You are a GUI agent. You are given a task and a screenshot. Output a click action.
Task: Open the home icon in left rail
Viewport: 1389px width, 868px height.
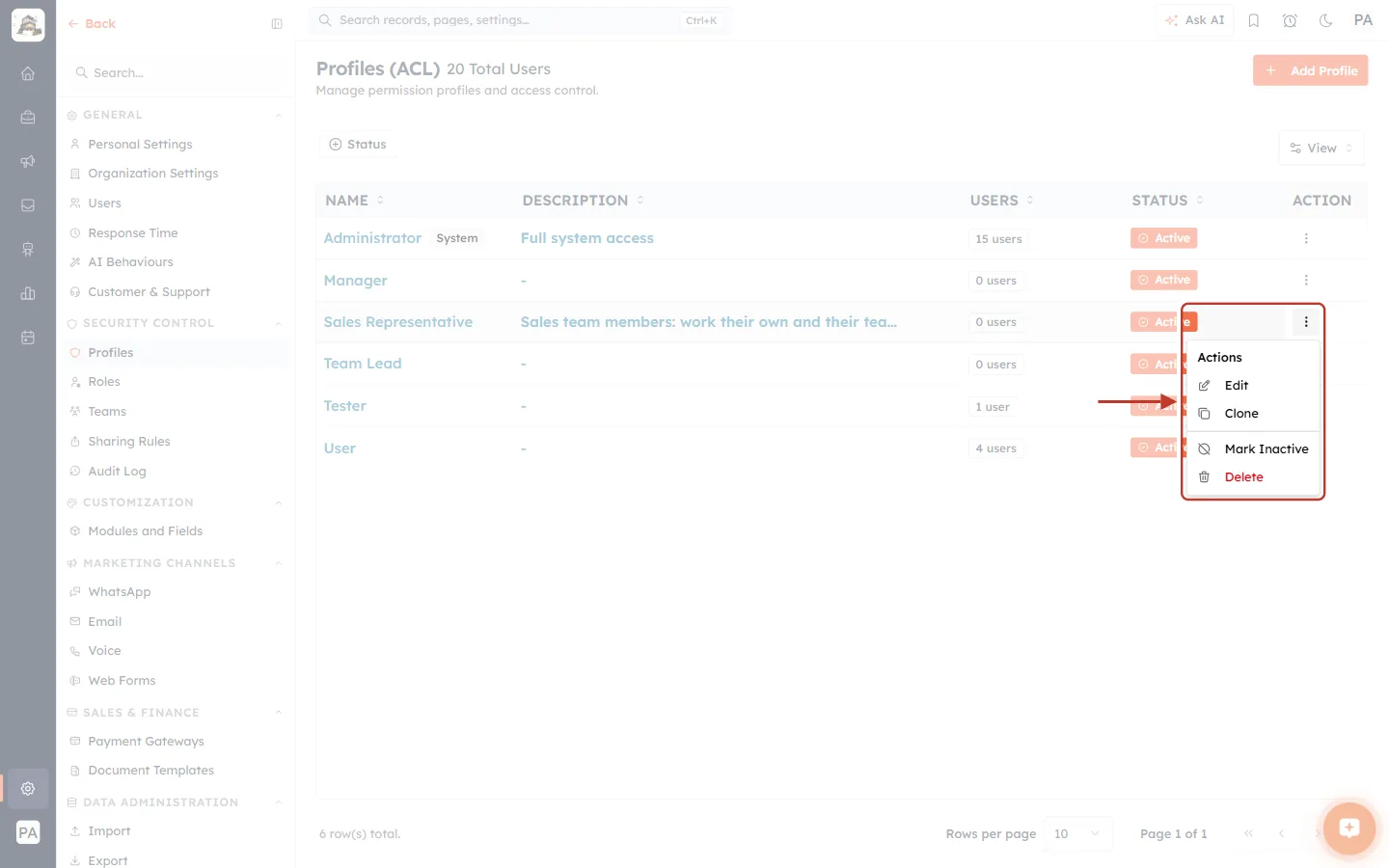28,73
